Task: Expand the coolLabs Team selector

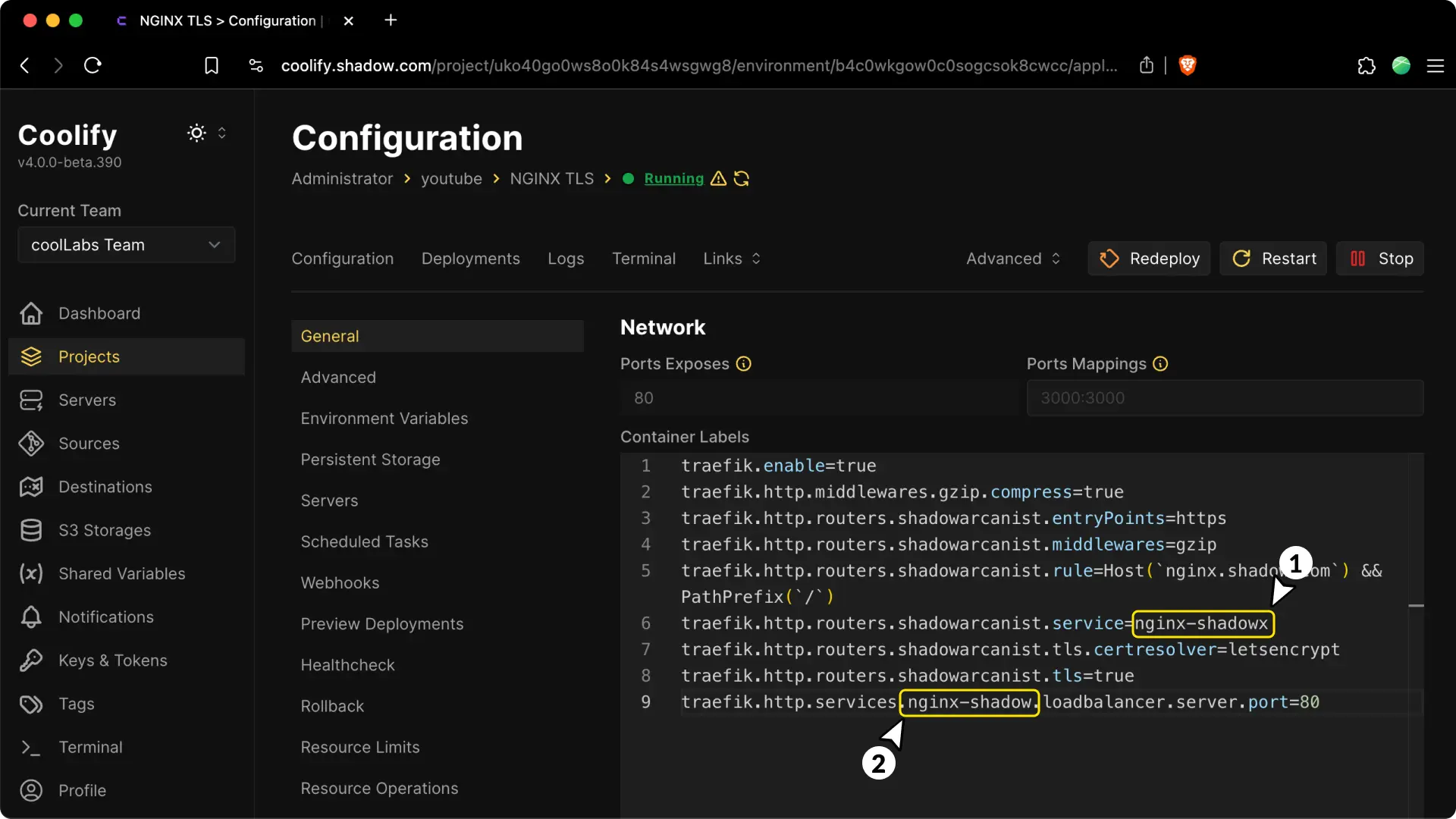Action: point(127,245)
